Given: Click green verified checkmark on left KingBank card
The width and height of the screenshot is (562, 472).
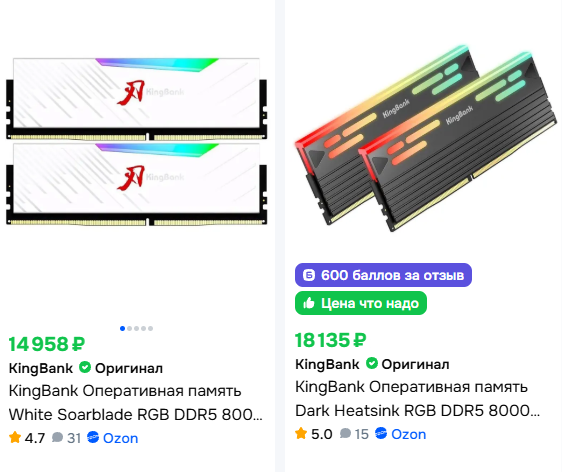Looking at the screenshot, I should pos(85,367).
